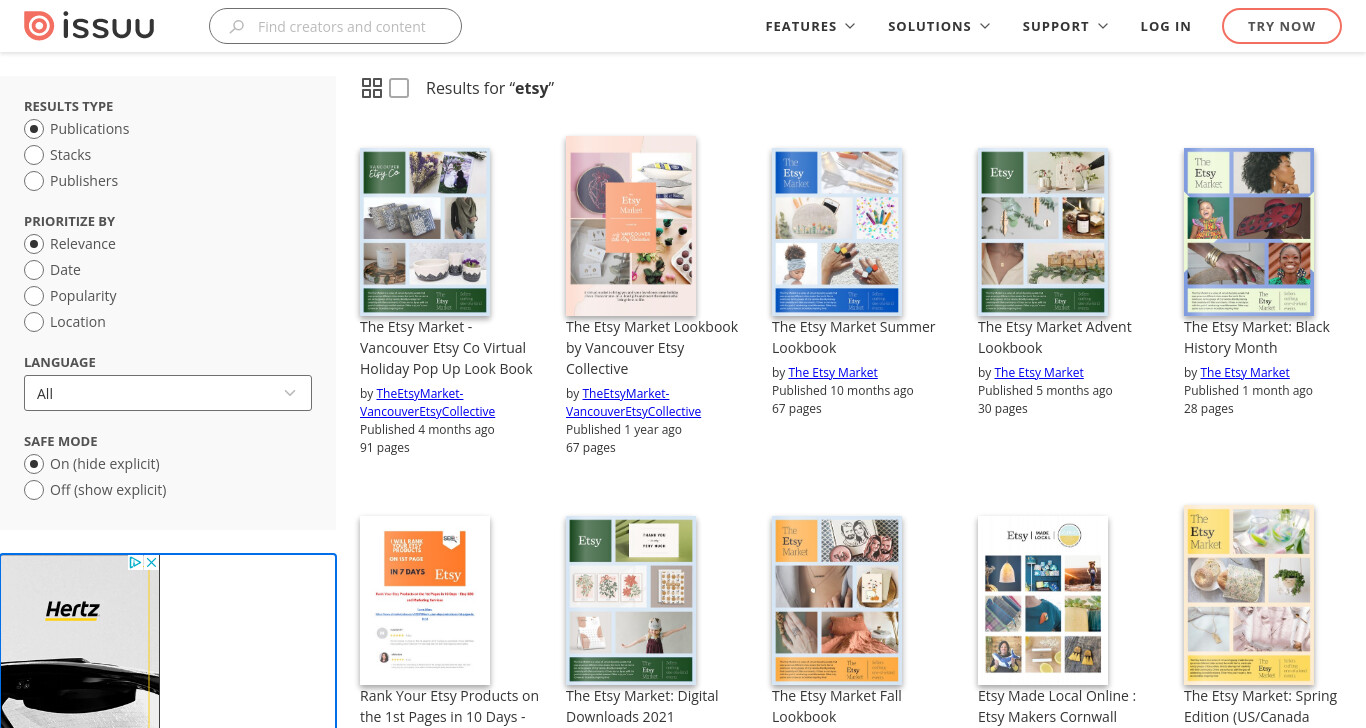This screenshot has height=728, width=1366.
Task: Open Etsy Market Black History Month cover
Action: [x=1249, y=232]
